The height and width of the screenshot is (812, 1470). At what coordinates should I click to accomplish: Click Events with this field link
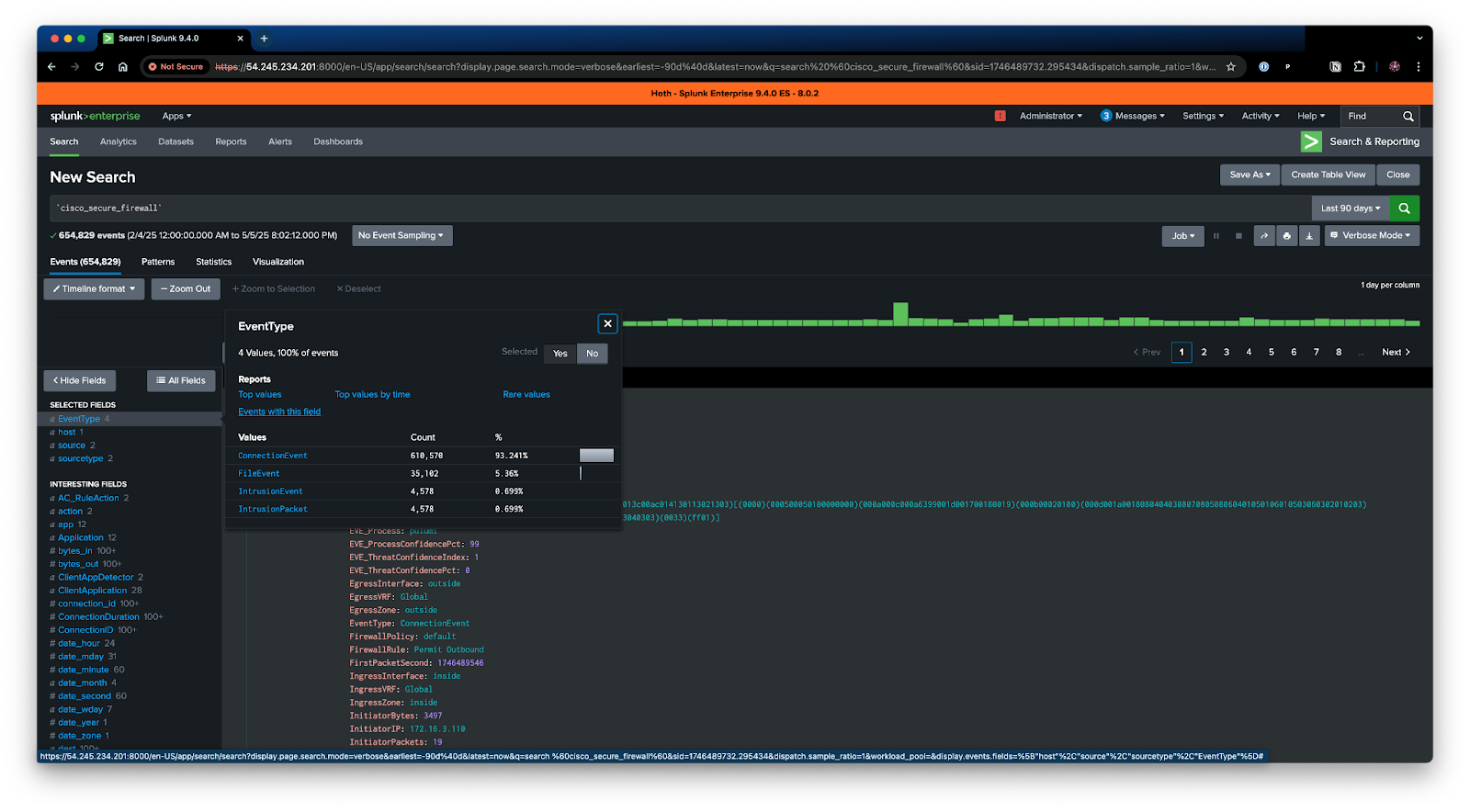click(279, 412)
